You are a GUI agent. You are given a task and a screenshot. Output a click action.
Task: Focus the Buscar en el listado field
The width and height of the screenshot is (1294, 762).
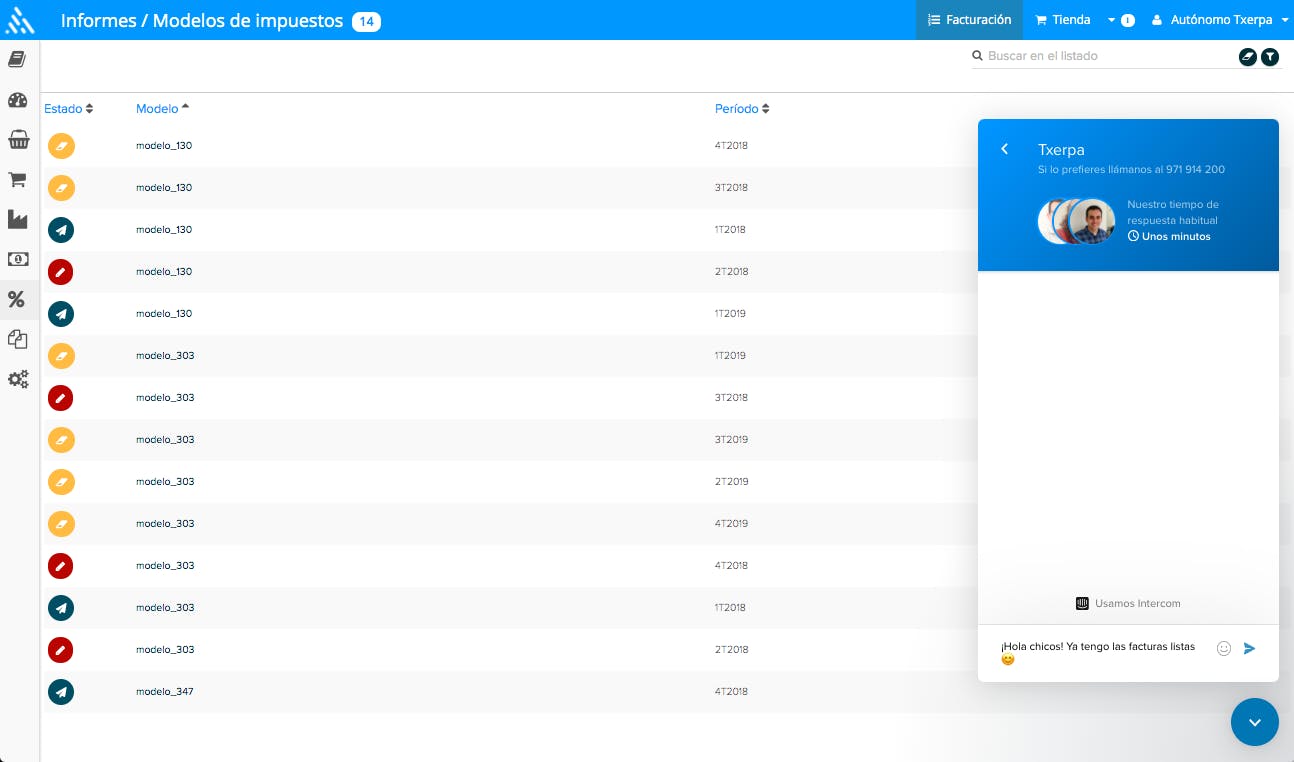coord(1105,57)
